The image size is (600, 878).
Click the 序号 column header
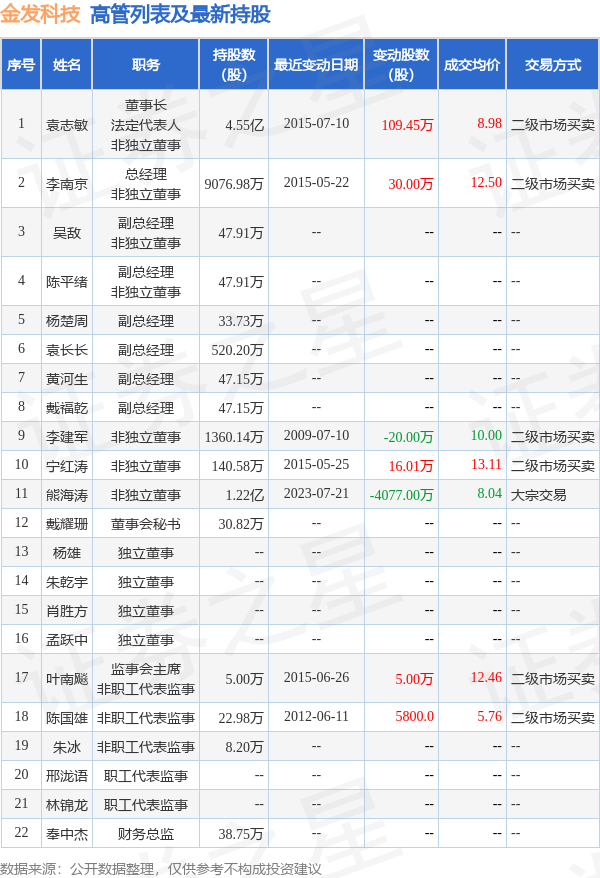pos(21,65)
